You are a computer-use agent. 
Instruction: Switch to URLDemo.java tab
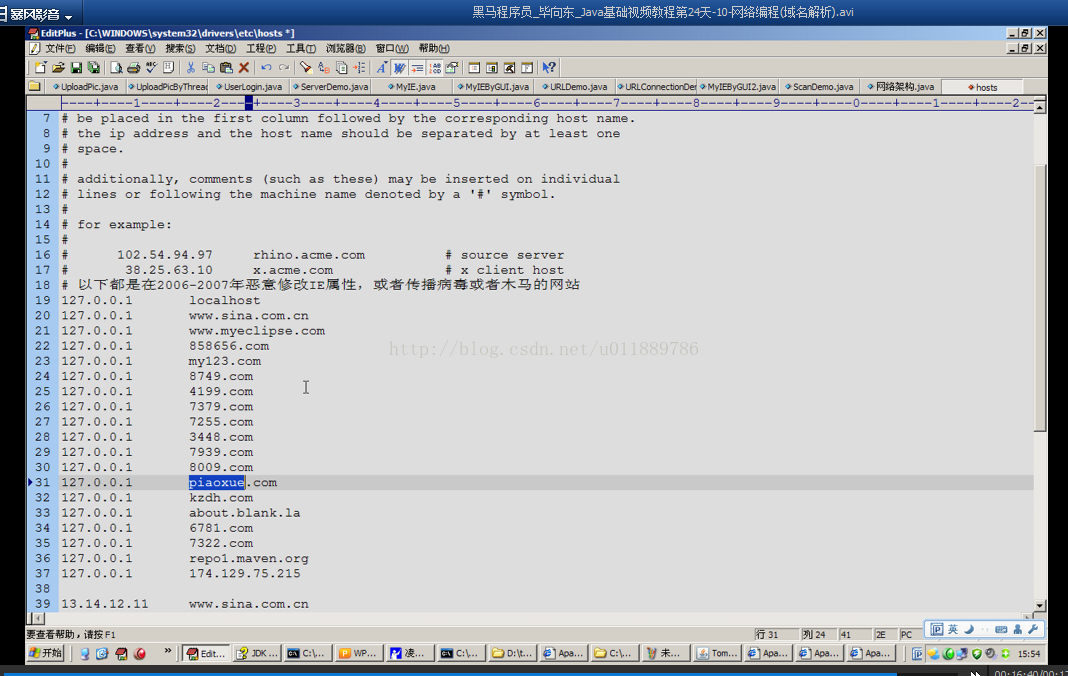point(574,87)
